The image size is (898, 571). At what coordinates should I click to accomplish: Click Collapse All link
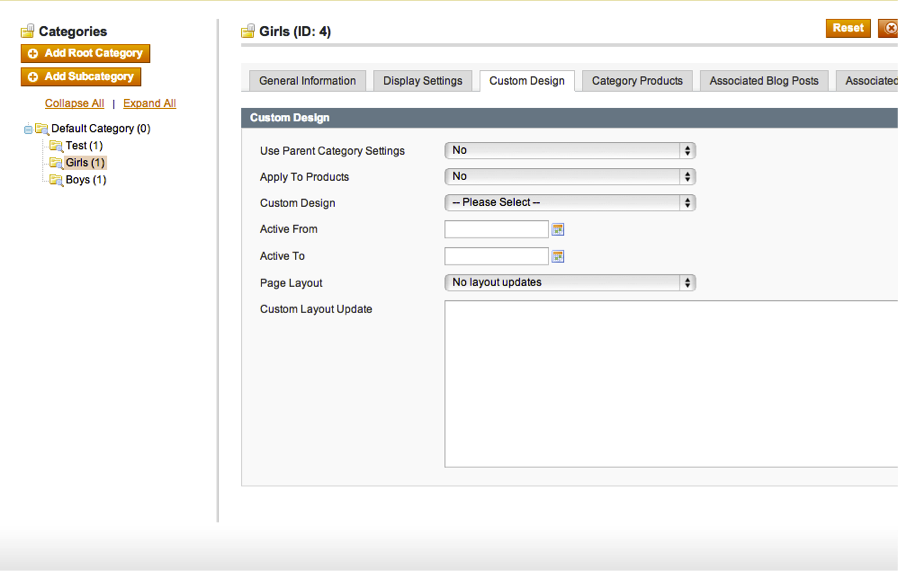[x=74, y=104]
